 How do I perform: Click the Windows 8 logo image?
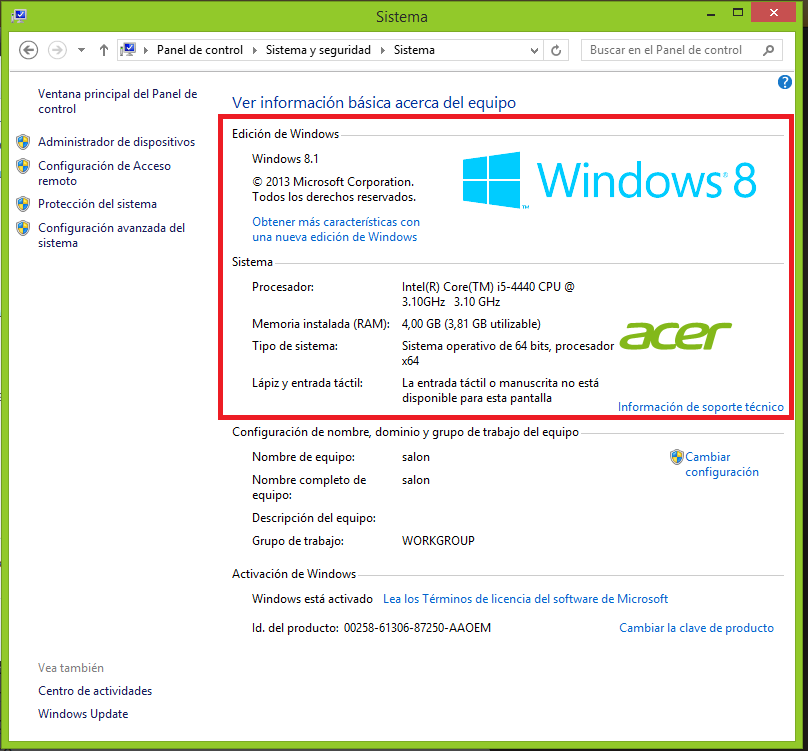click(609, 180)
